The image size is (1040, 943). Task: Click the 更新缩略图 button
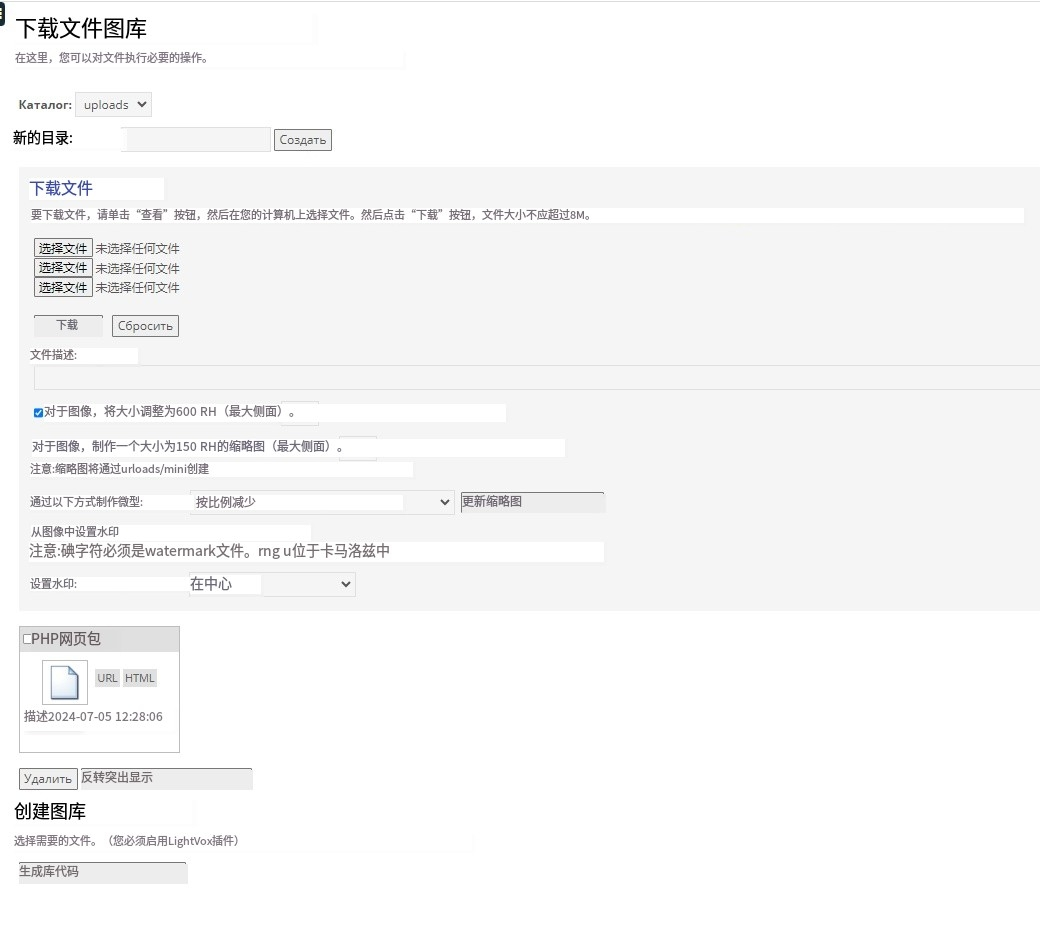pos(532,502)
